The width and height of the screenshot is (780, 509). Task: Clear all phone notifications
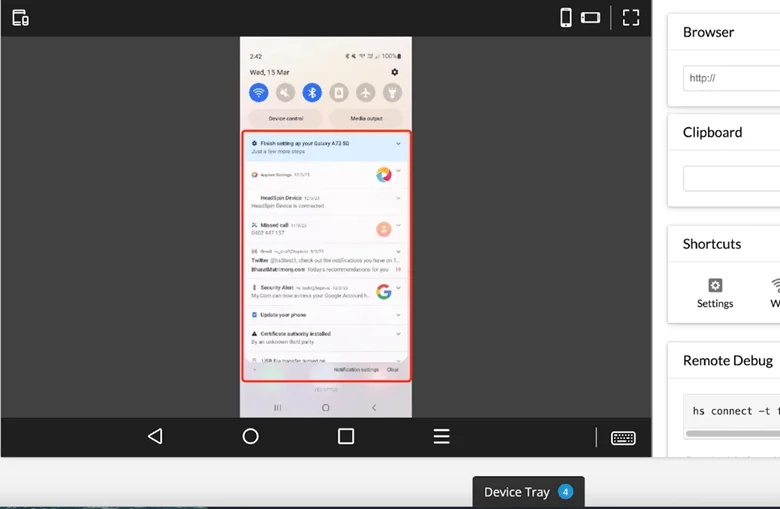point(393,370)
